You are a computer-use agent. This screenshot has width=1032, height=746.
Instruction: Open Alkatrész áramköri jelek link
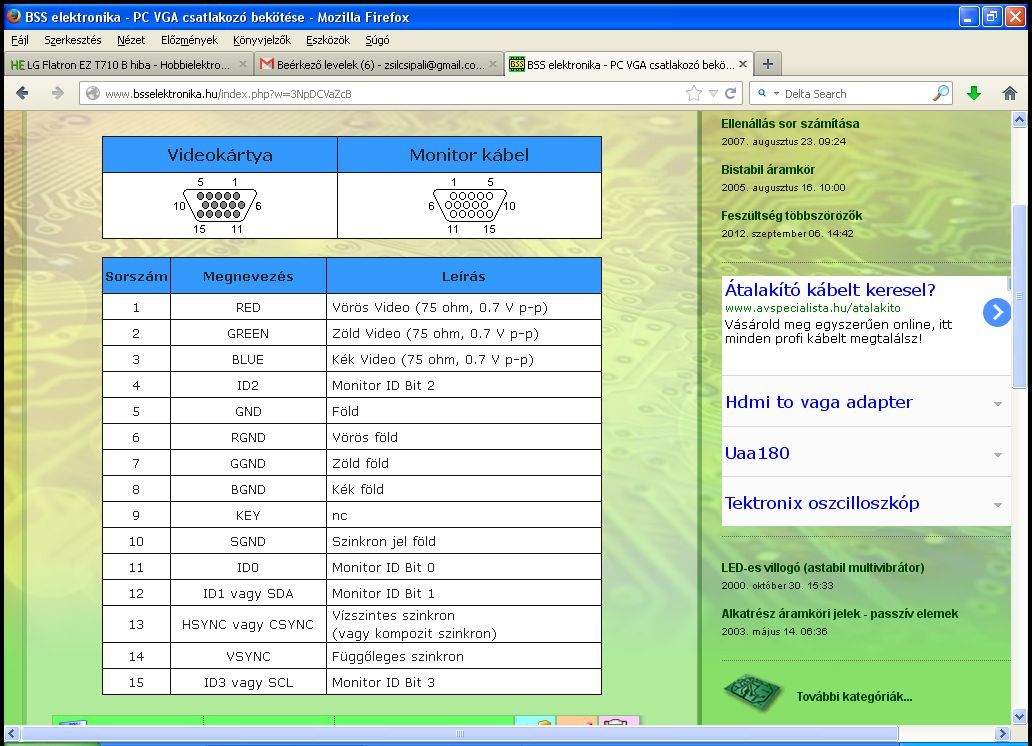coord(839,614)
